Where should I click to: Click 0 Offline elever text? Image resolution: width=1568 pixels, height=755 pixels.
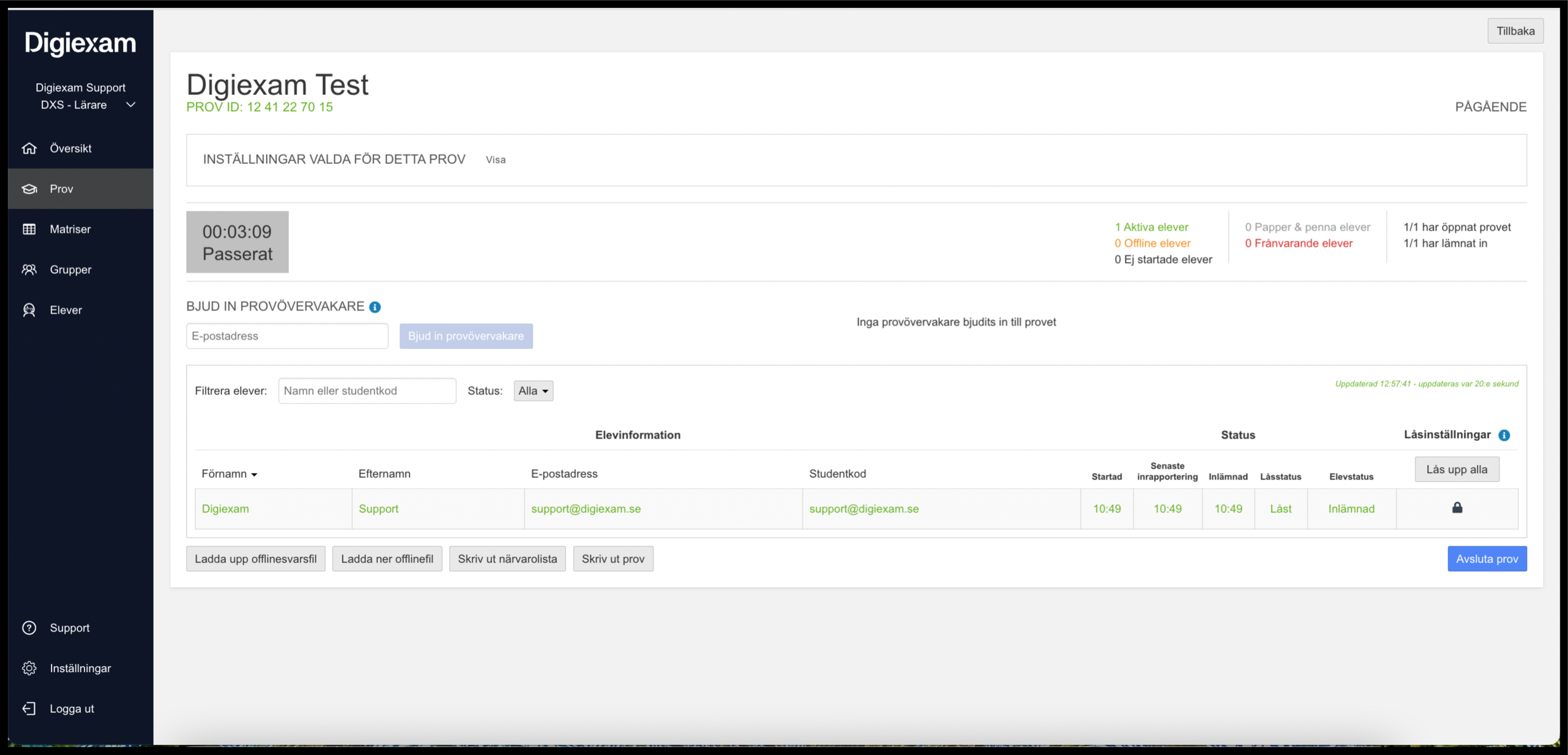pyautogui.click(x=1152, y=244)
